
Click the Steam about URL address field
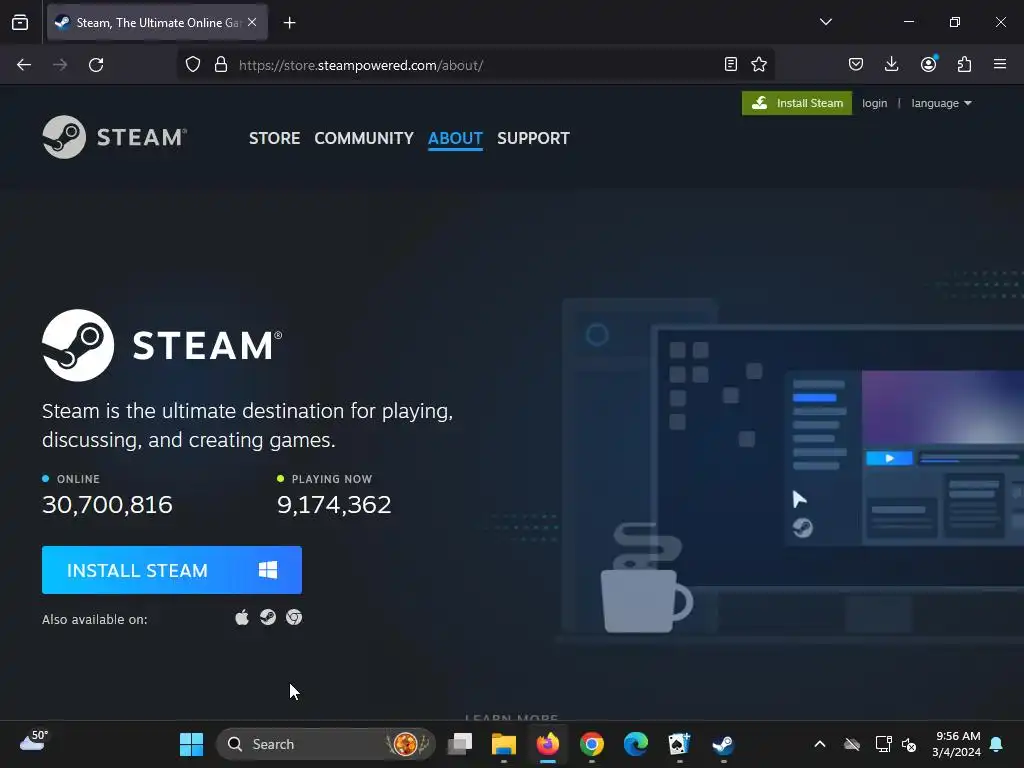click(475, 65)
